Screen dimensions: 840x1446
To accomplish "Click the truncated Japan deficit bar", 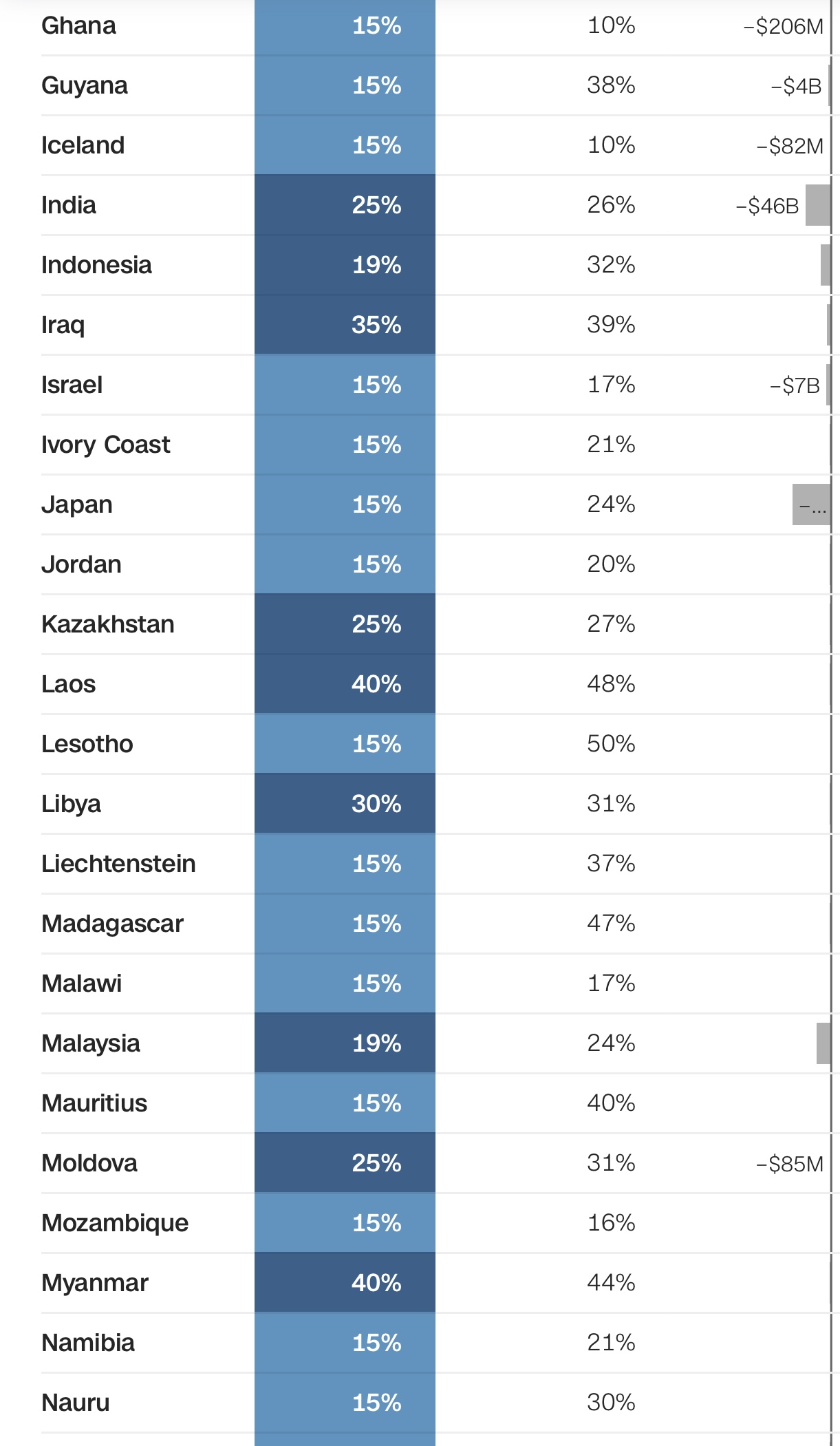I will (x=812, y=504).
